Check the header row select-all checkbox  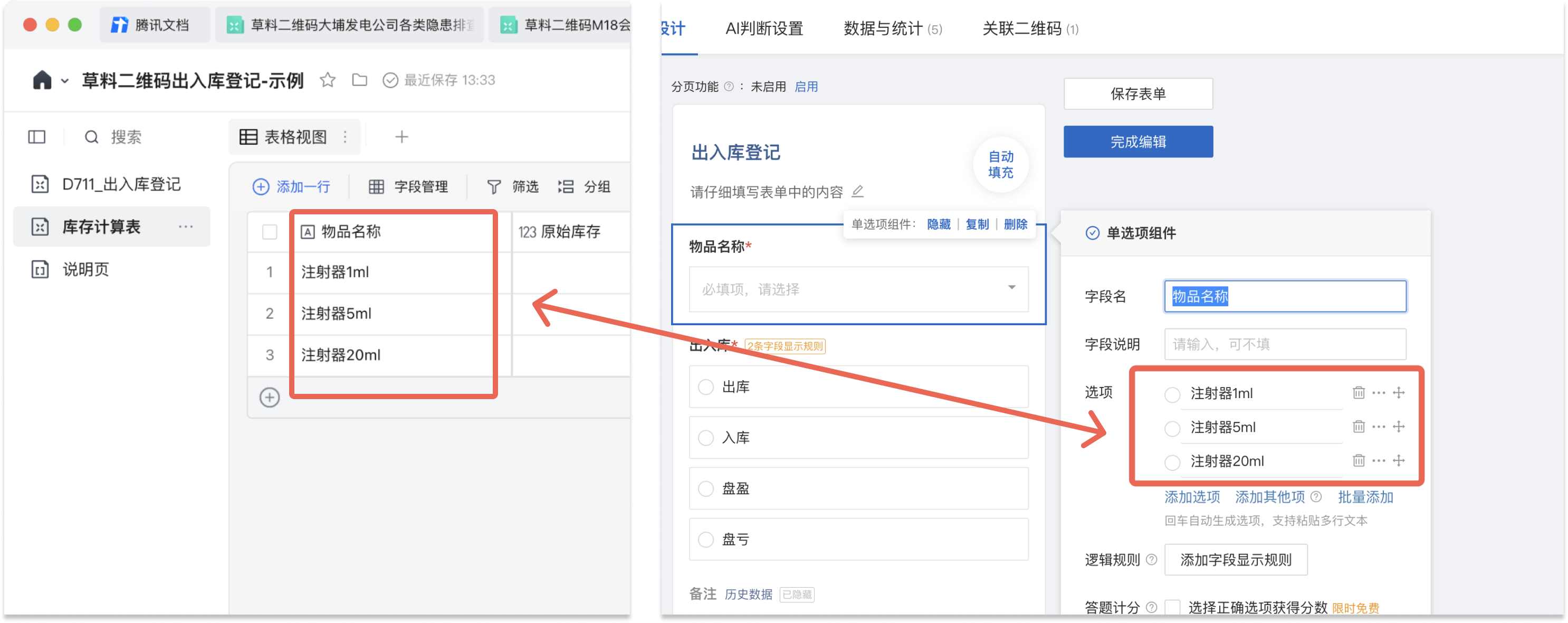coord(269,232)
